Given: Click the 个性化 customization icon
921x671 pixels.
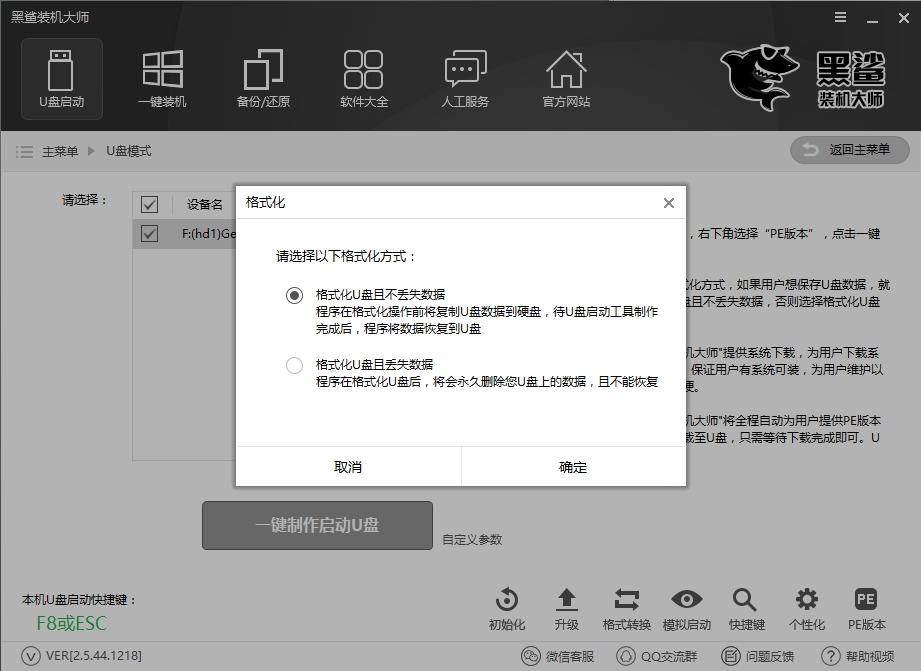Looking at the screenshot, I should 806,602.
